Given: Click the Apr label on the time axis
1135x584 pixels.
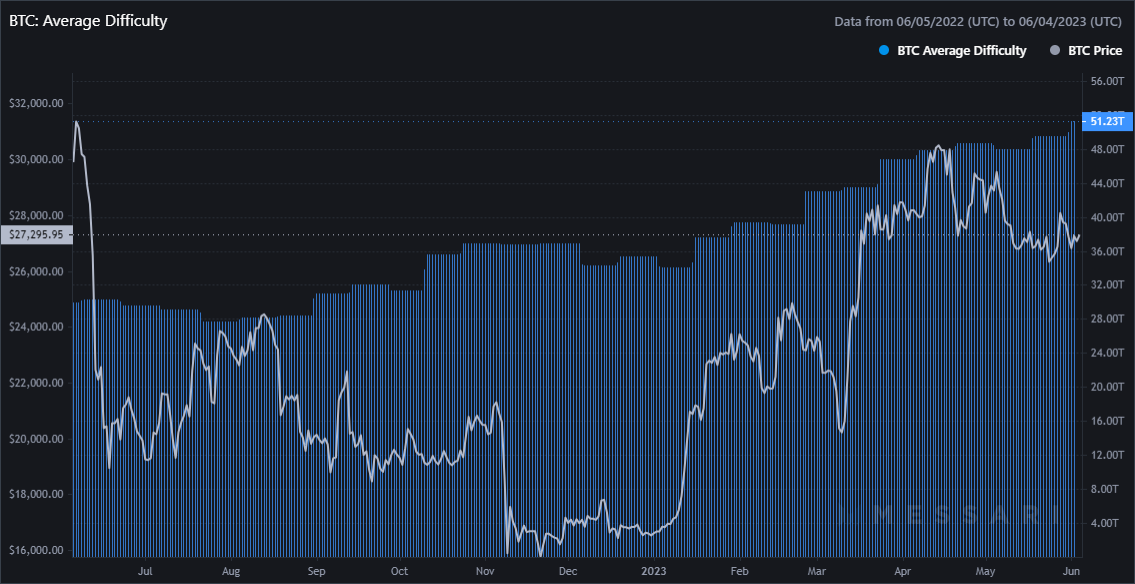Looking at the screenshot, I should pos(902,570).
